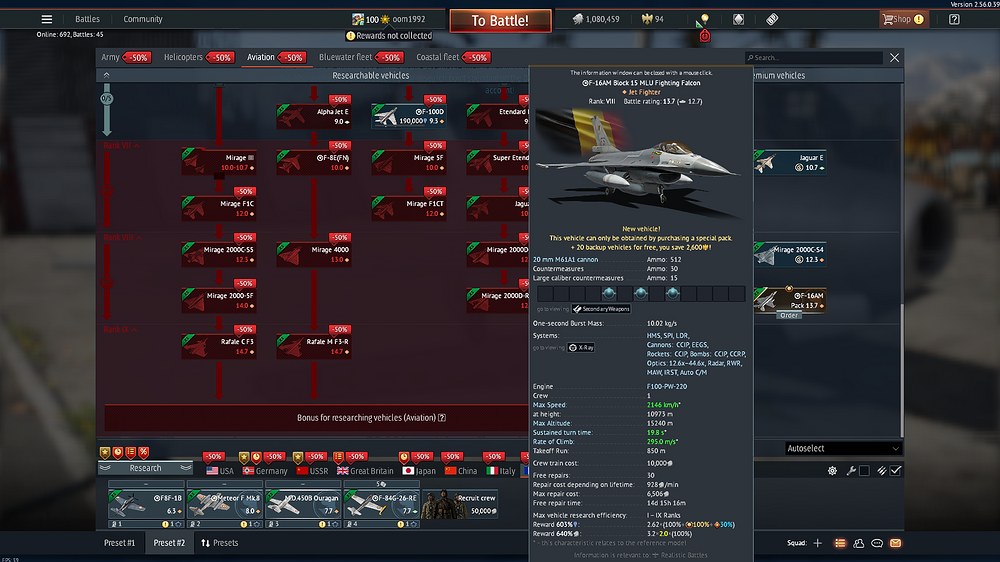Image resolution: width=1000 pixels, height=562 pixels.
Task: Open the Community menu
Action: pyautogui.click(x=143, y=19)
